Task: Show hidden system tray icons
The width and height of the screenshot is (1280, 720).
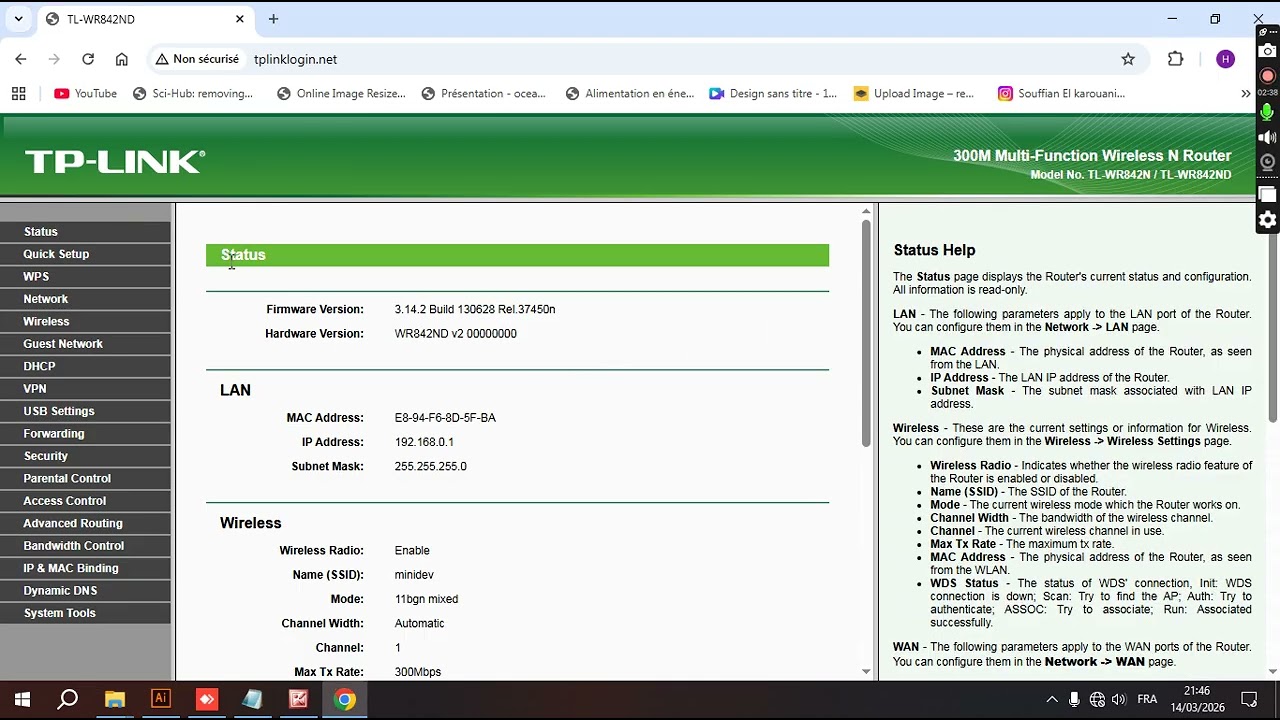Action: coord(1052,700)
